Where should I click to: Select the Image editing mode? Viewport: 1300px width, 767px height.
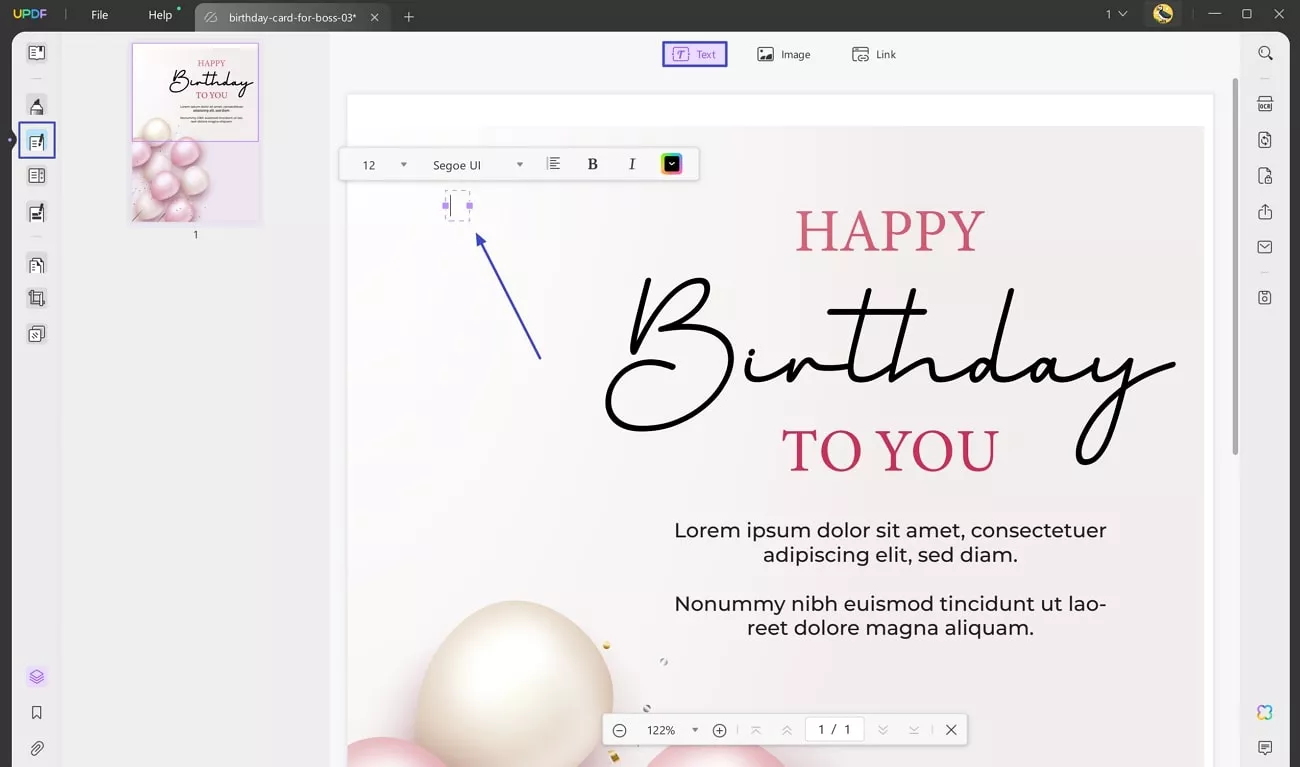pyautogui.click(x=784, y=54)
